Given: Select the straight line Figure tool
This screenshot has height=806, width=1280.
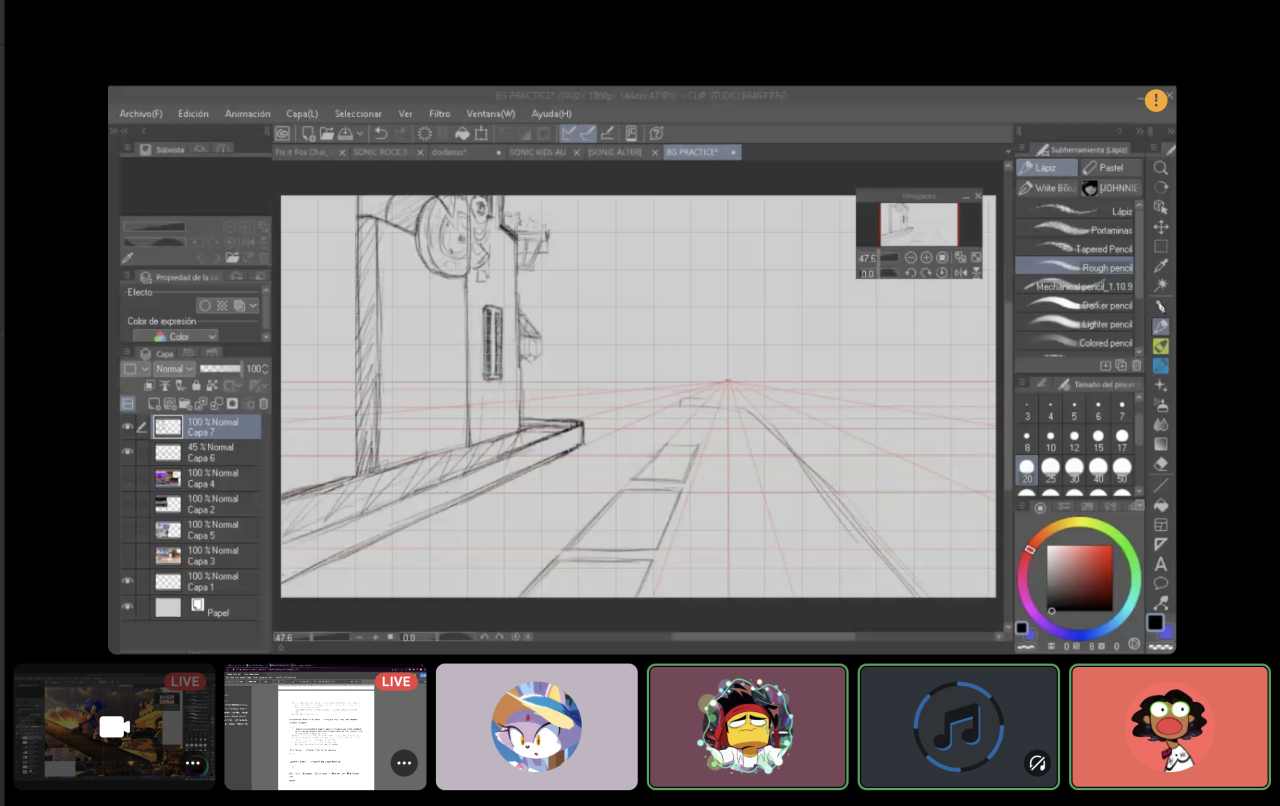Looking at the screenshot, I should coord(1160,485).
